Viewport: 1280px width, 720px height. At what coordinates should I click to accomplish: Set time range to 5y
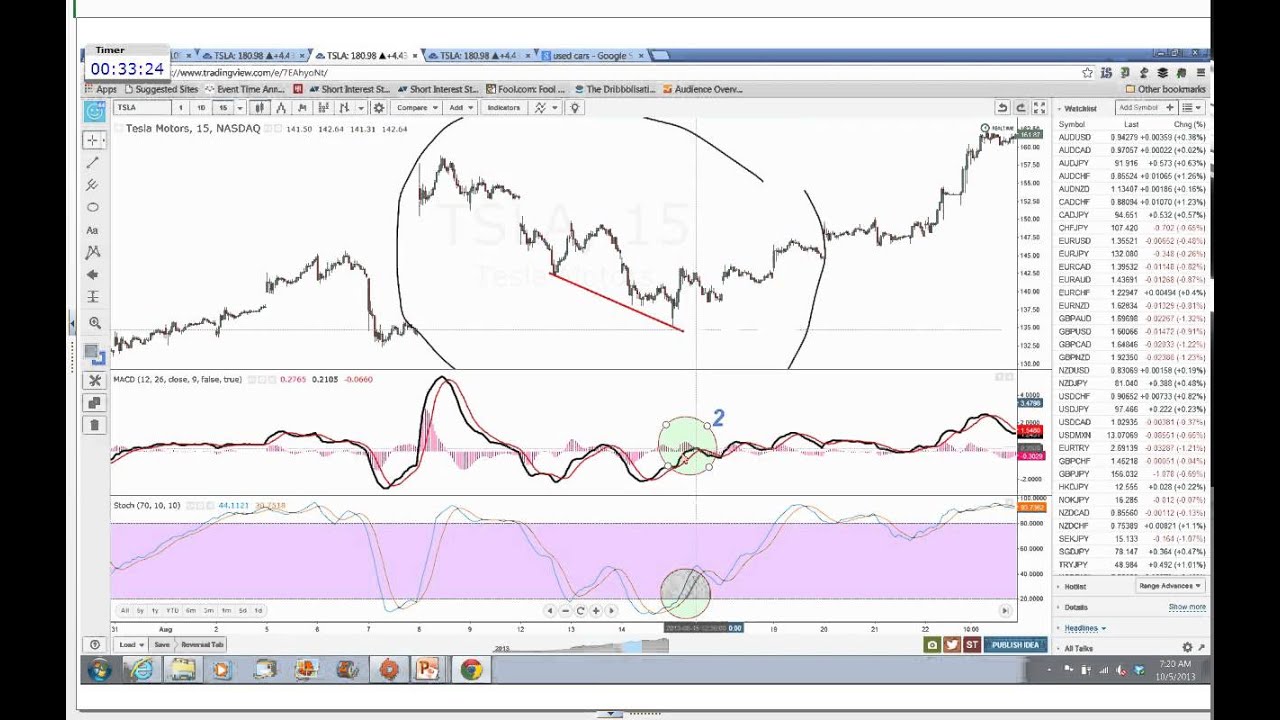point(140,610)
